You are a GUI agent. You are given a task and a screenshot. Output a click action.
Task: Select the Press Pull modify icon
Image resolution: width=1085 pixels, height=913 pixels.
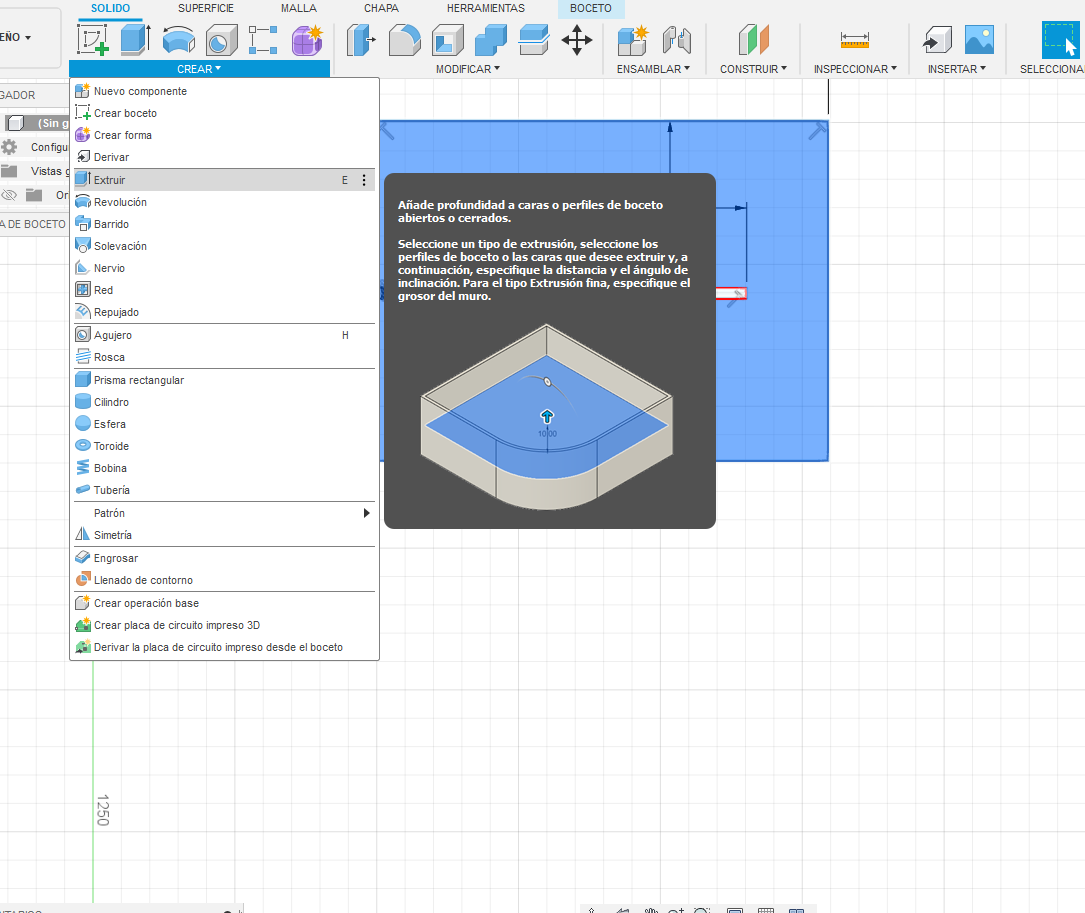(x=361, y=40)
